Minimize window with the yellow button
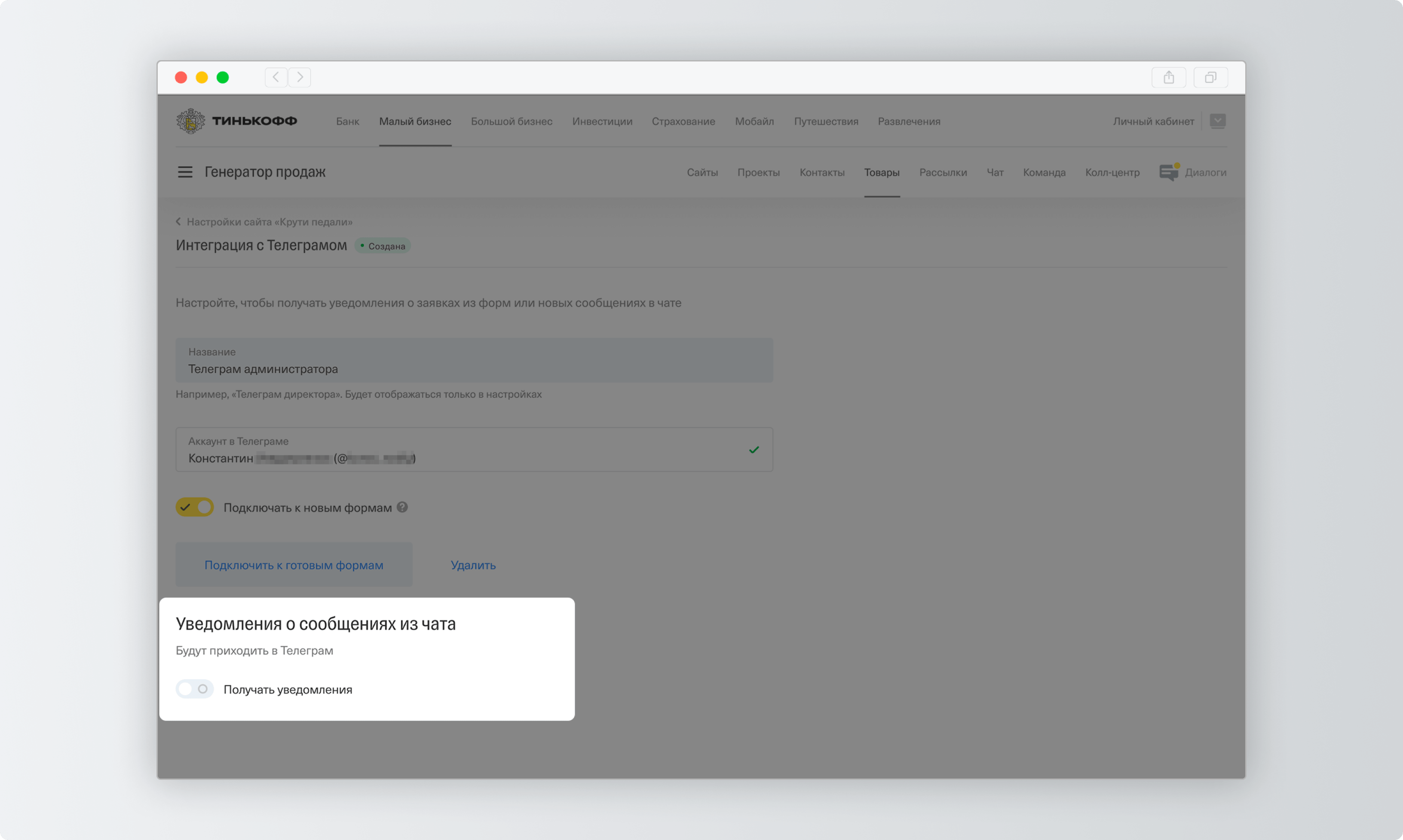Screen dimensions: 1403x840 point(202,77)
